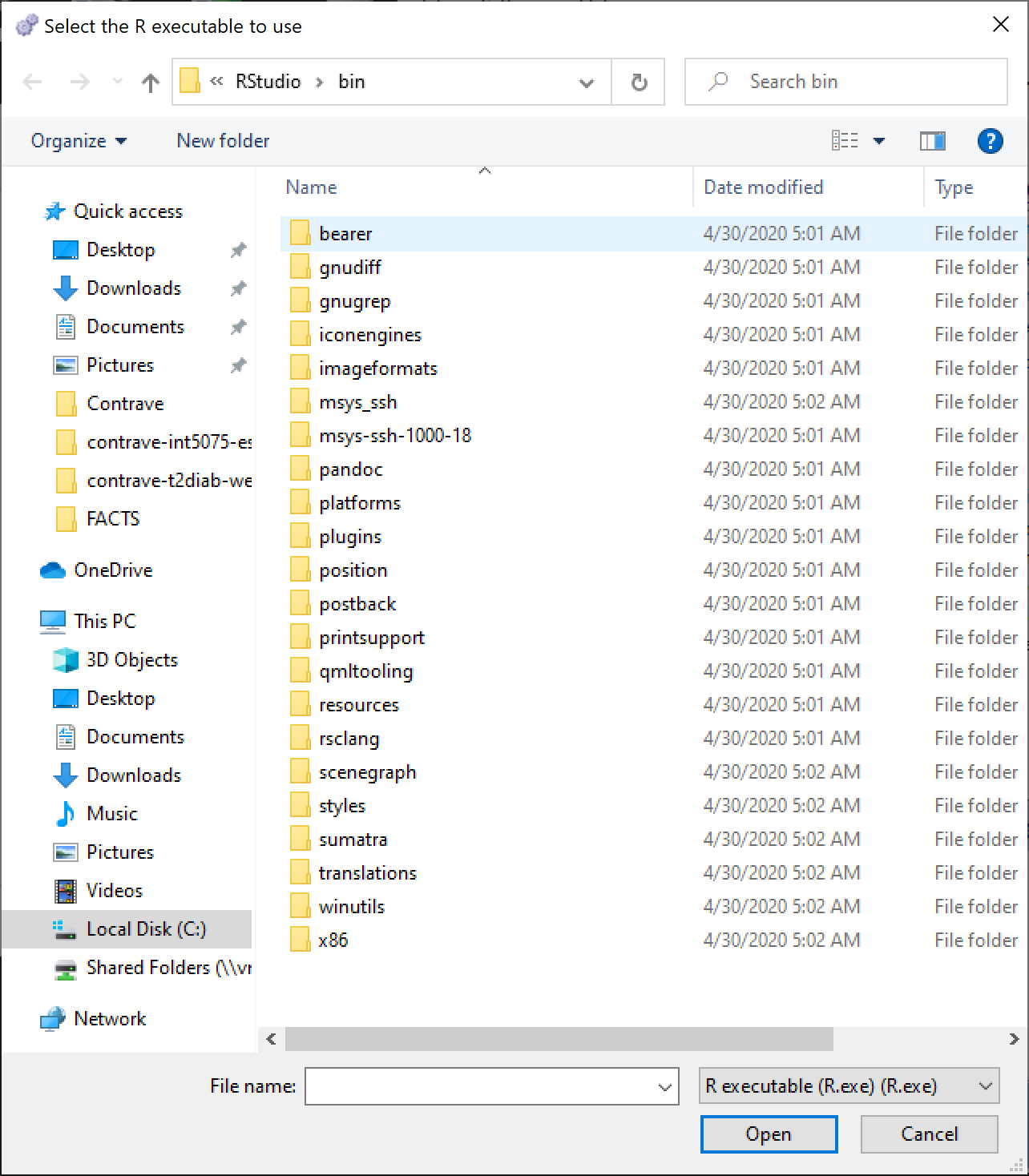Expand the address bar history dropdown
Screen dimensions: 1029x1176
tap(587, 82)
